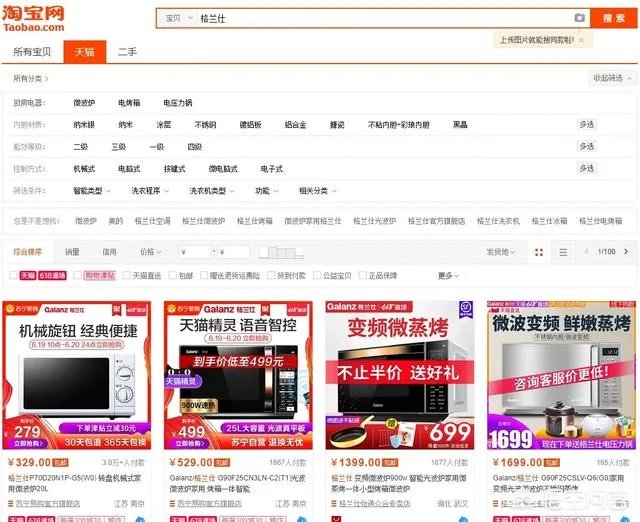Switch to the 所有宝贝 tab

pyautogui.click(x=32, y=52)
